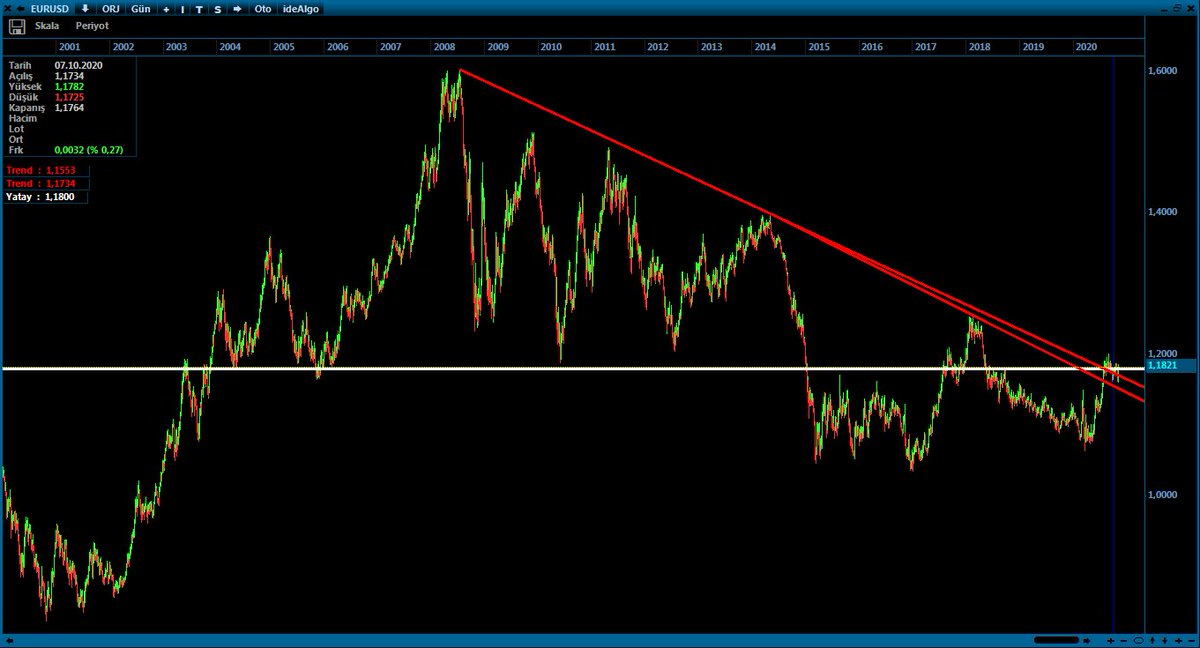Click the right arrow beside the bottom scrollbar

[1086, 640]
